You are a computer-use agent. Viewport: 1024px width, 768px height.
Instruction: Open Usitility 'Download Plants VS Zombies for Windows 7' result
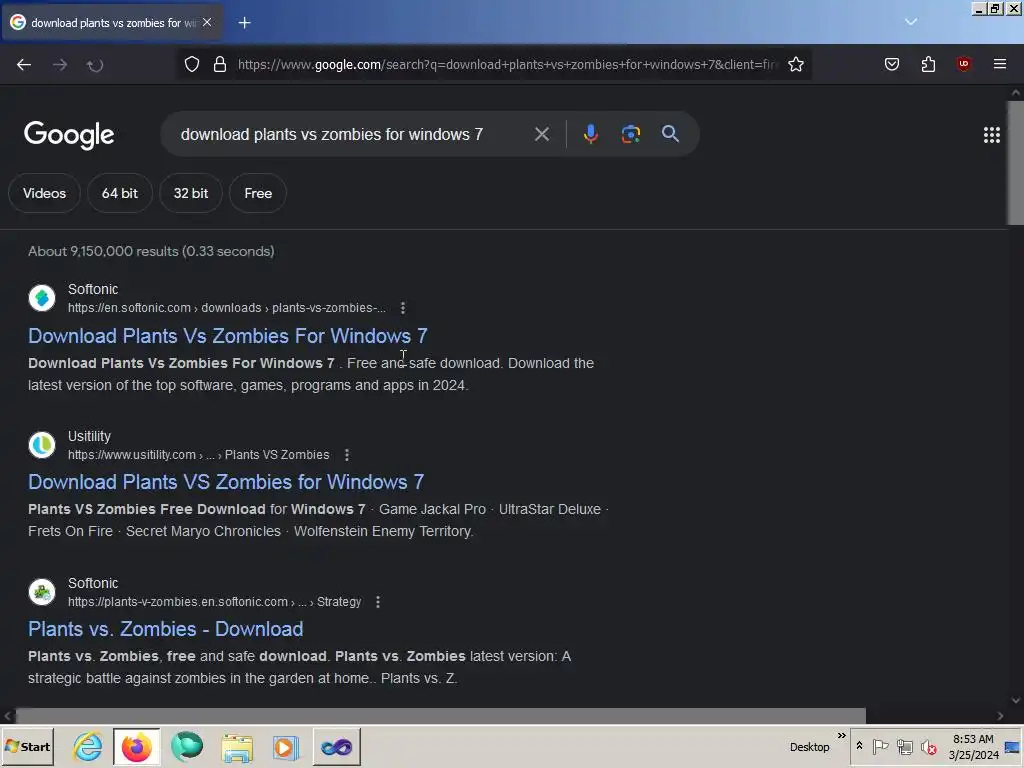pos(226,482)
